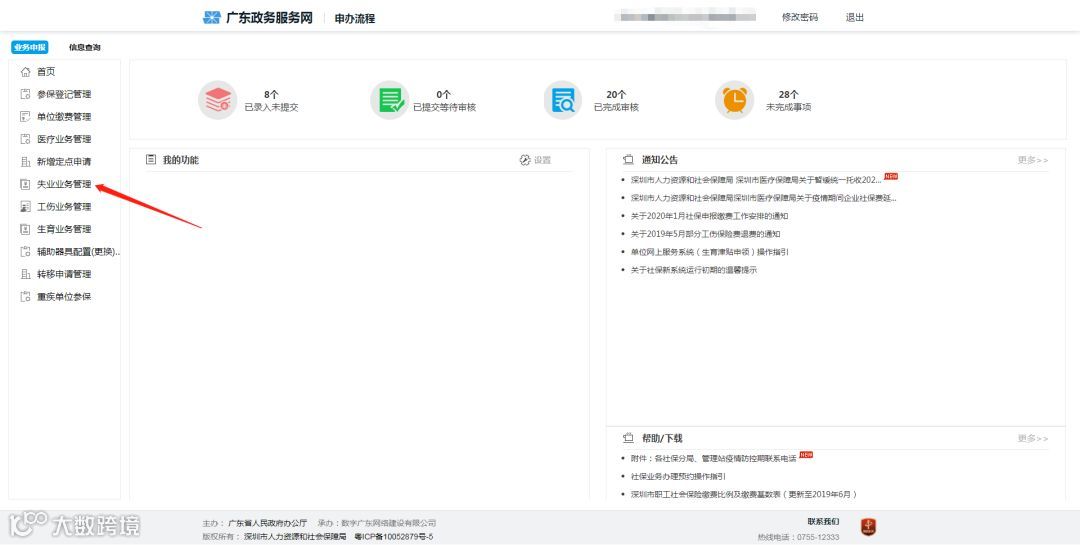Screen dimensions: 1080x545
Task: Open the 生育津贴申领 操作指引 notice
Action: [709, 252]
